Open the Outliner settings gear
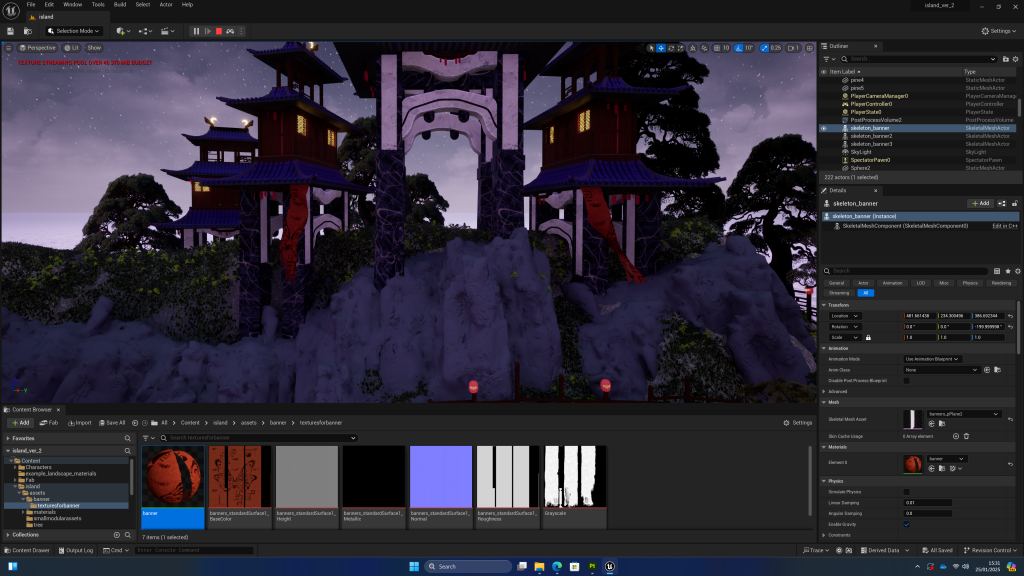 pyautogui.click(x=1016, y=59)
